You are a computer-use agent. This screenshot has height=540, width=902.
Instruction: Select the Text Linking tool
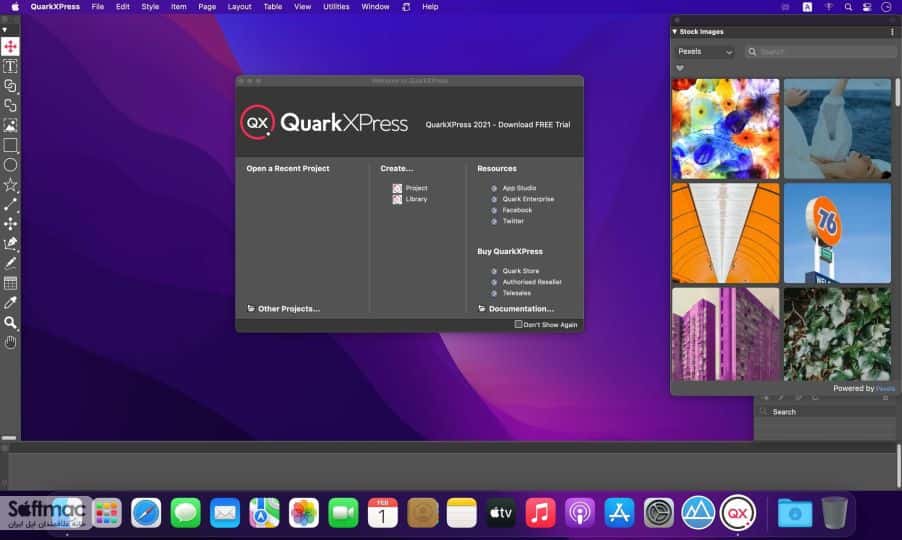click(x=10, y=86)
